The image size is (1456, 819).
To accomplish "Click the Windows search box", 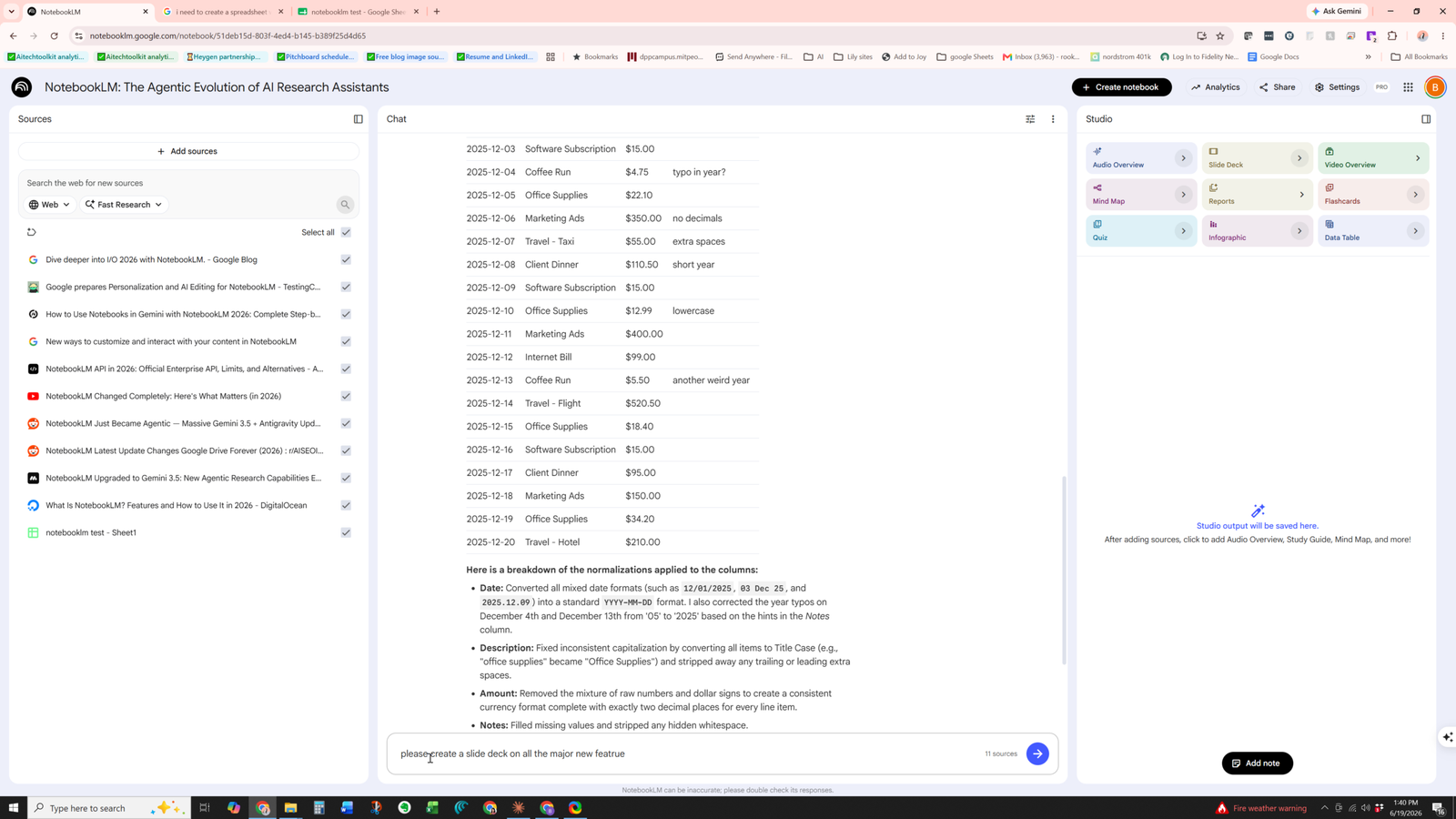I will 109,807.
